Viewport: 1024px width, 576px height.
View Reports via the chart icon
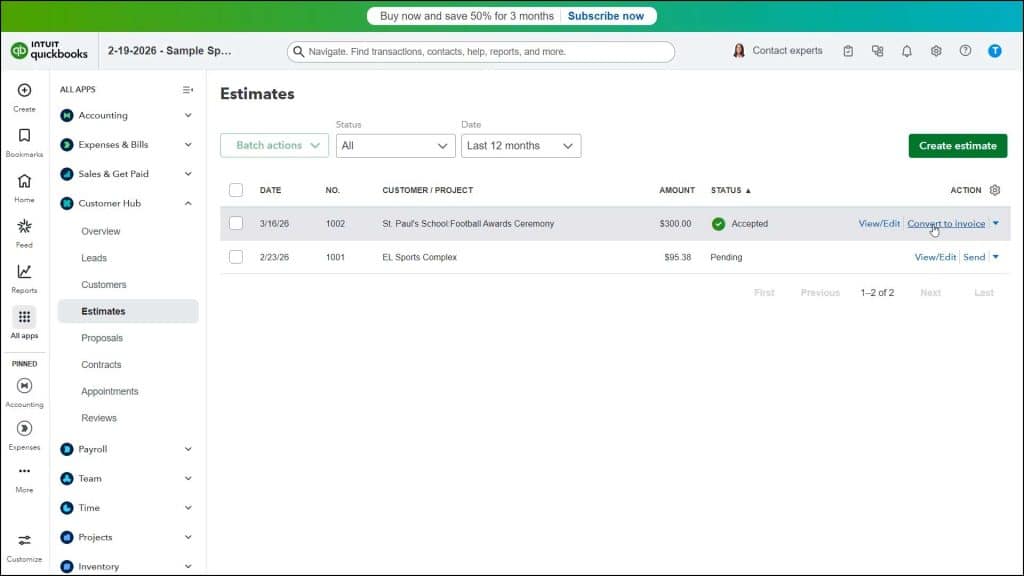23,272
